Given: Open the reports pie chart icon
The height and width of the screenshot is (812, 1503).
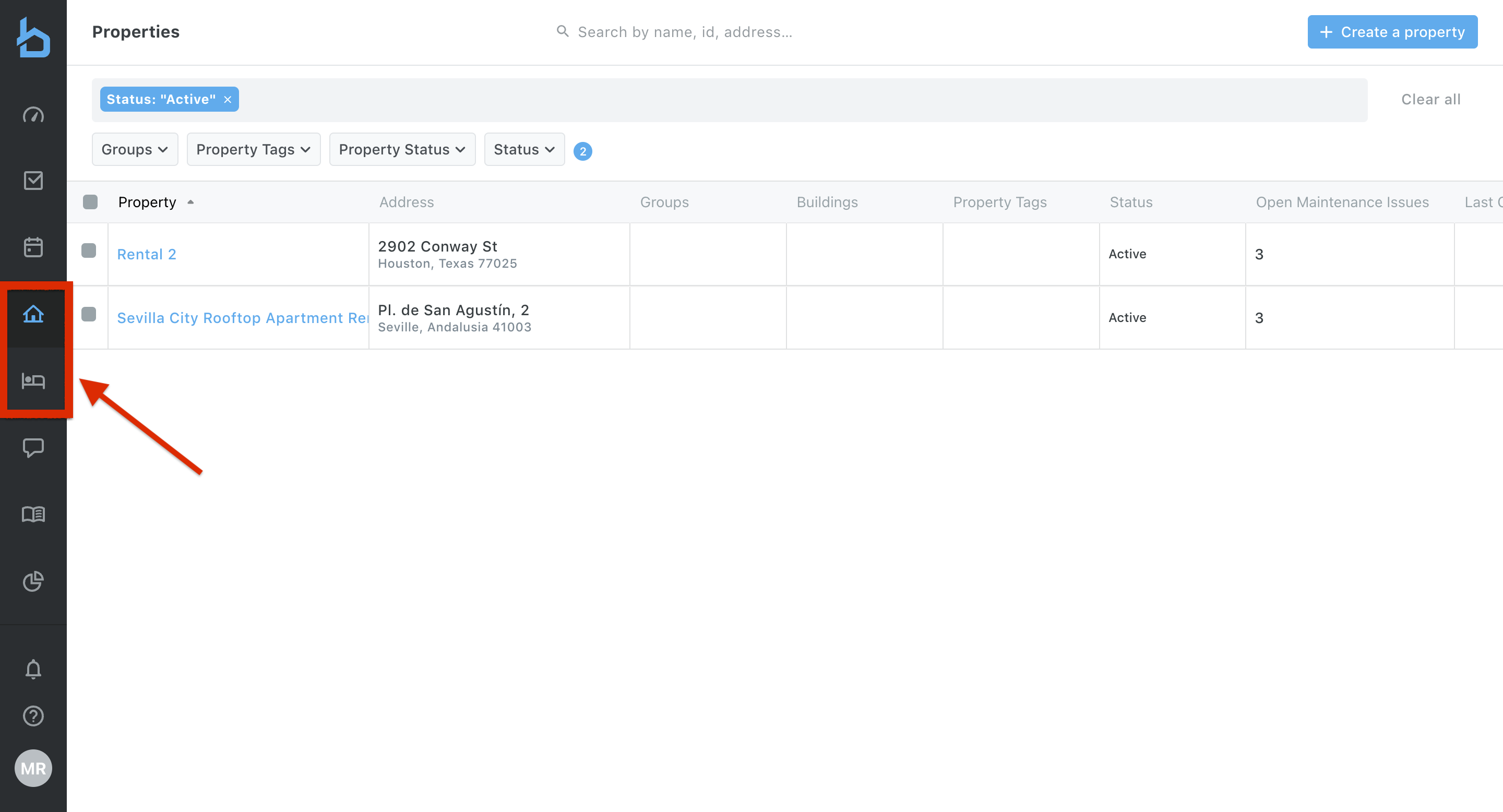Looking at the screenshot, I should point(33,581).
